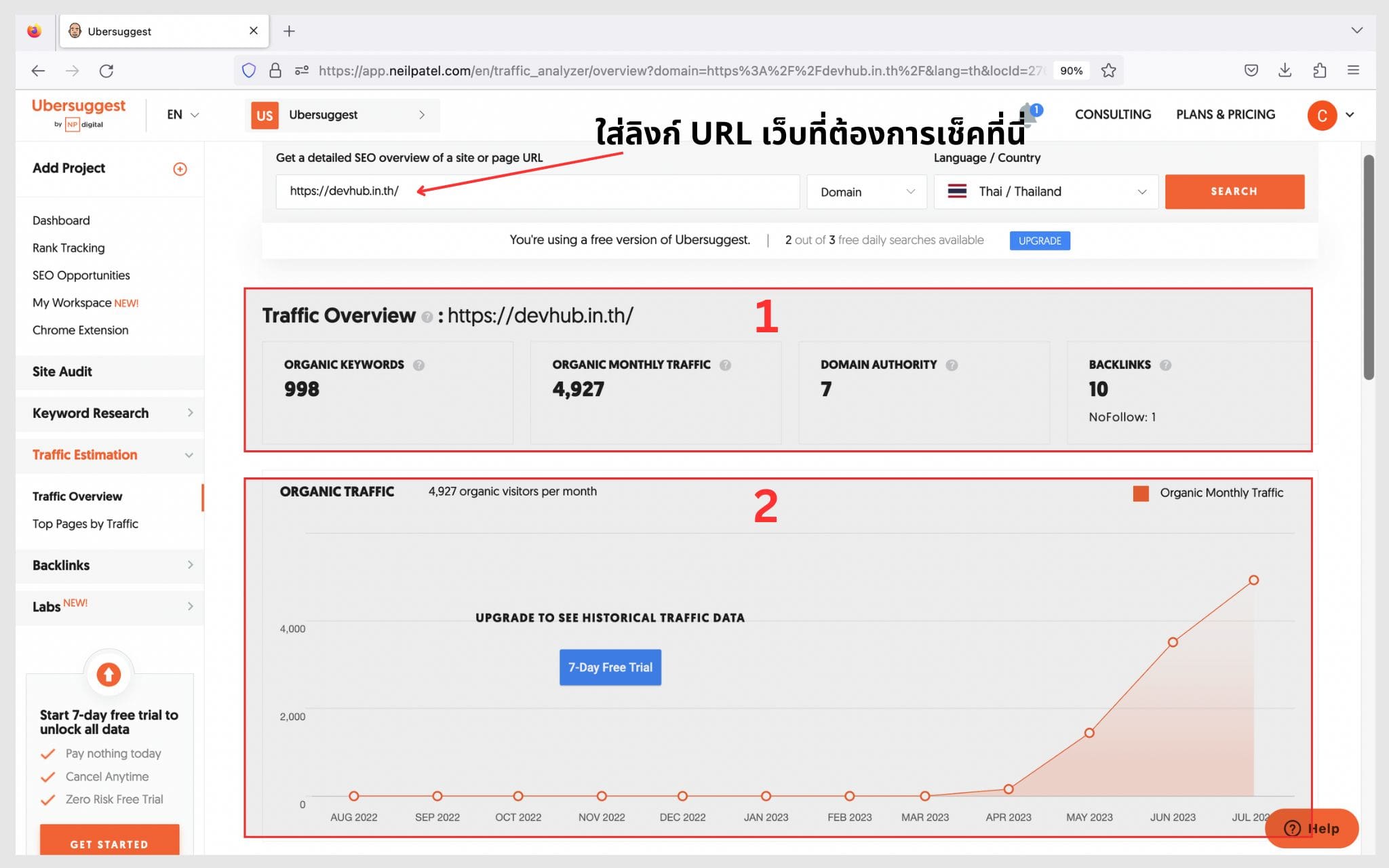Click the JUN 2023 chart data point
The height and width of the screenshot is (868, 1389).
point(1173,642)
